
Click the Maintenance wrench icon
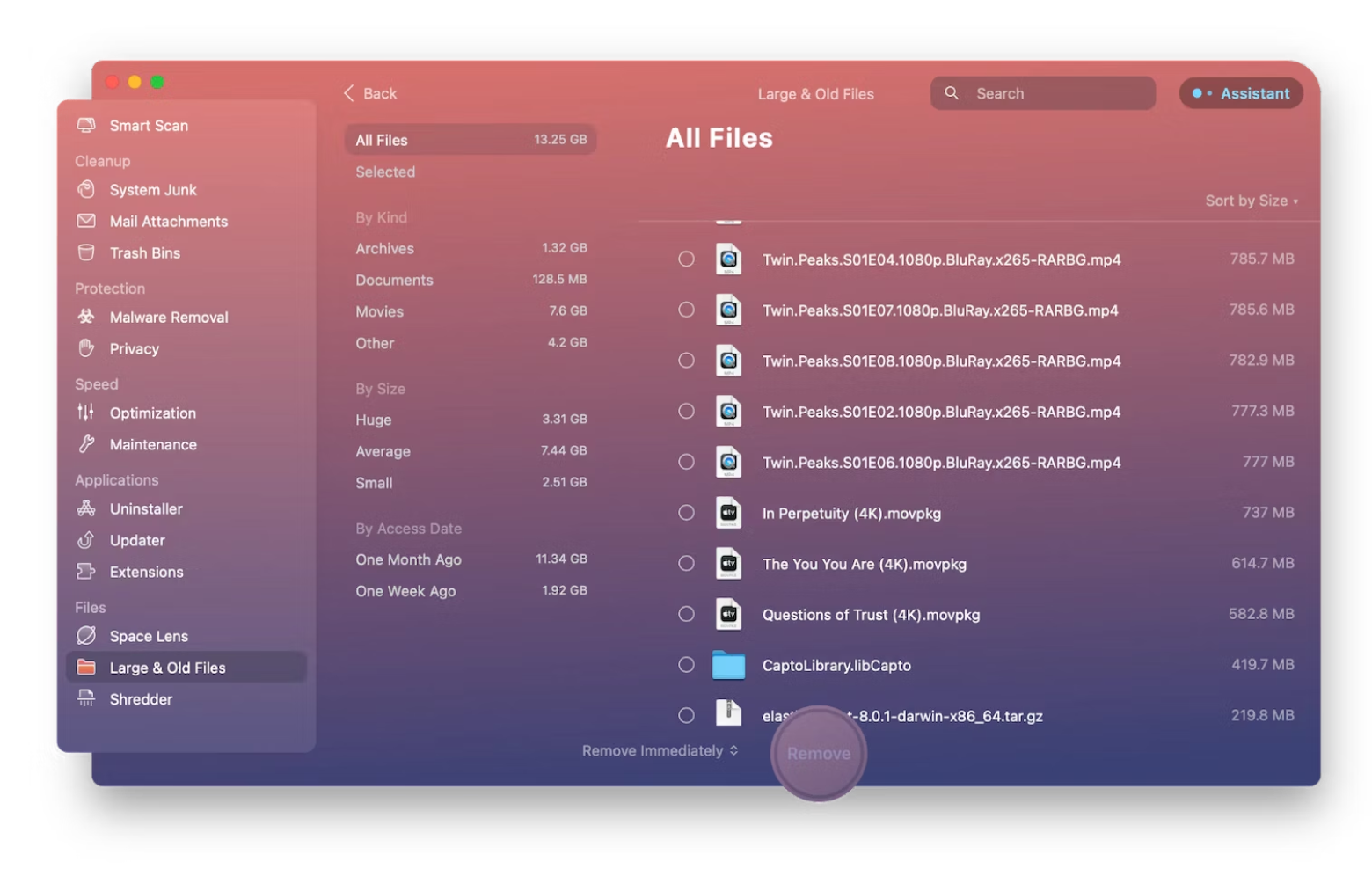86,444
